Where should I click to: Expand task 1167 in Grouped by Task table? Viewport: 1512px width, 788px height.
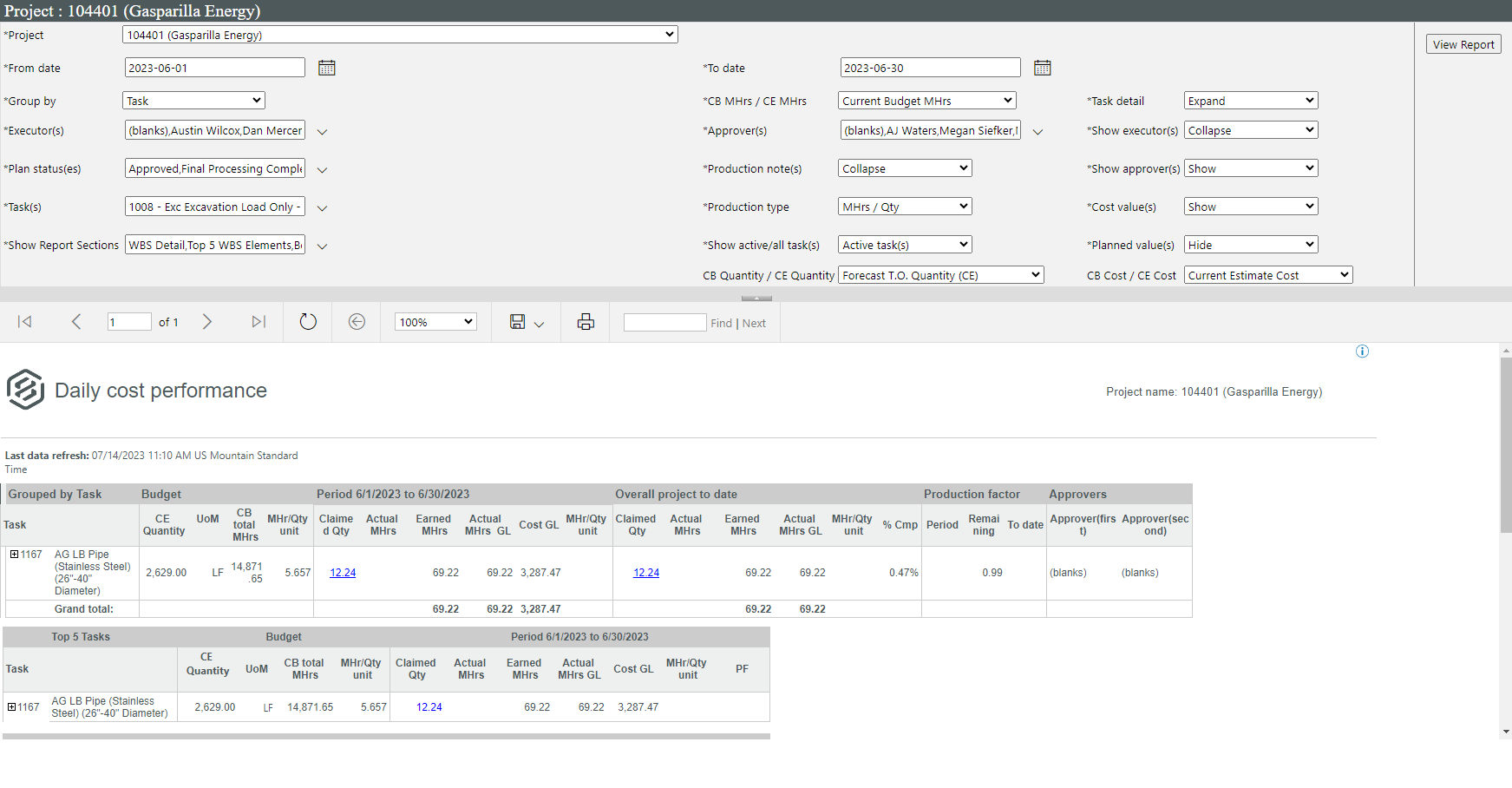[14, 555]
